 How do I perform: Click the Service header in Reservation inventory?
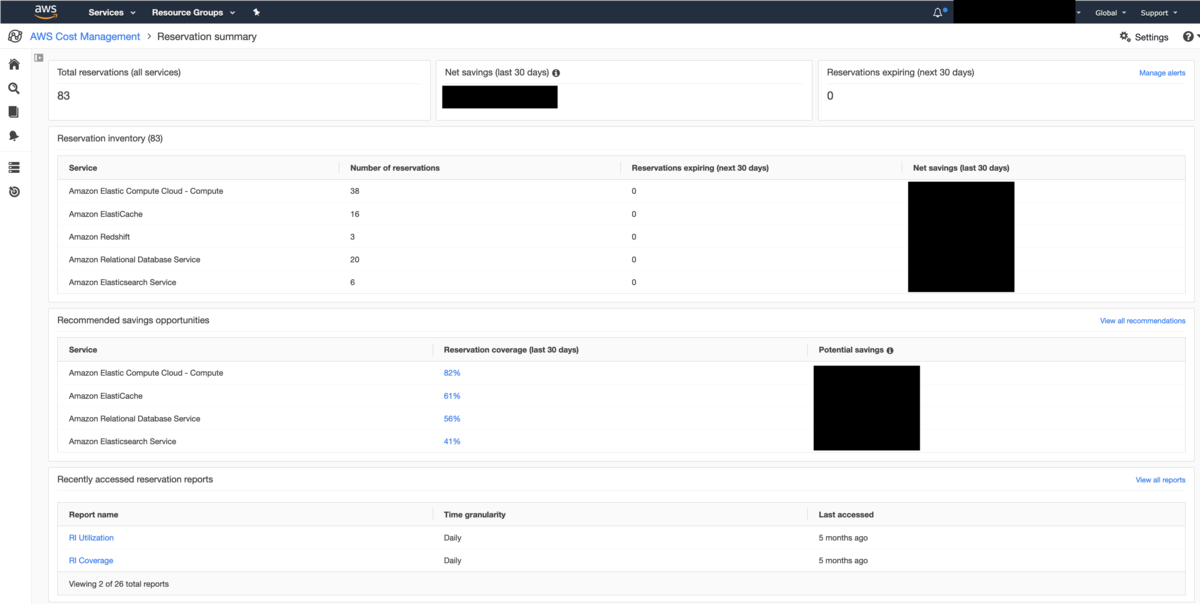(x=83, y=168)
